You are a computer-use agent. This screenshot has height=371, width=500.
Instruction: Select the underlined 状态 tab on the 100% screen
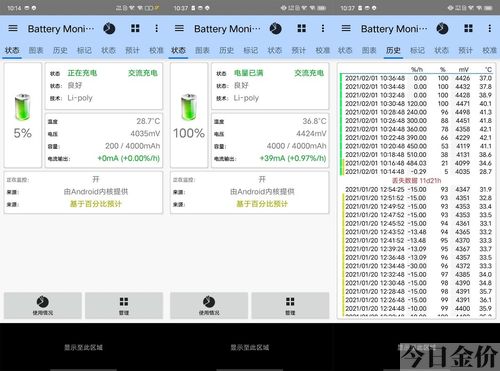tap(178, 50)
